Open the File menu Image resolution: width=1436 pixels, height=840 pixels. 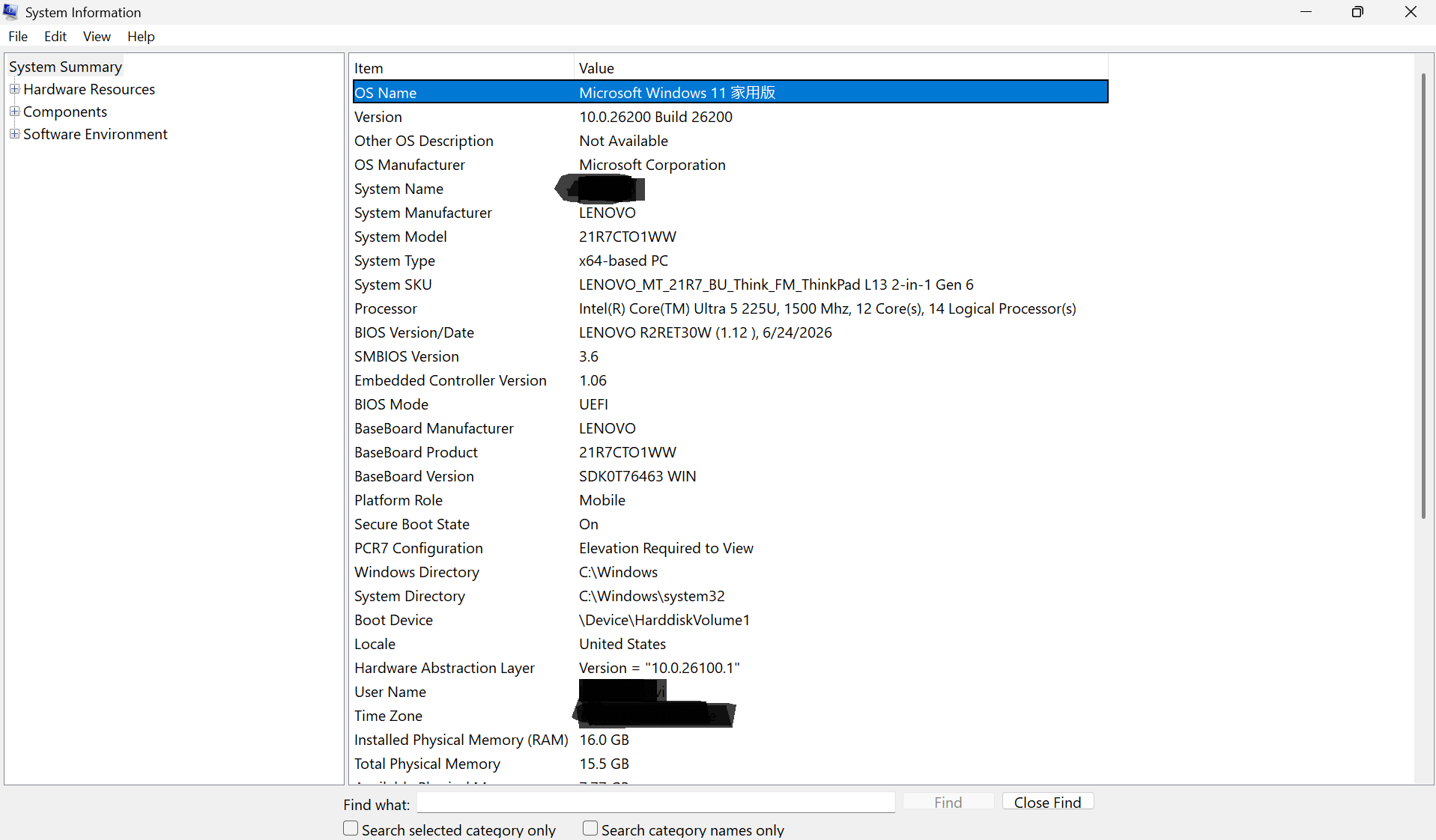18,36
